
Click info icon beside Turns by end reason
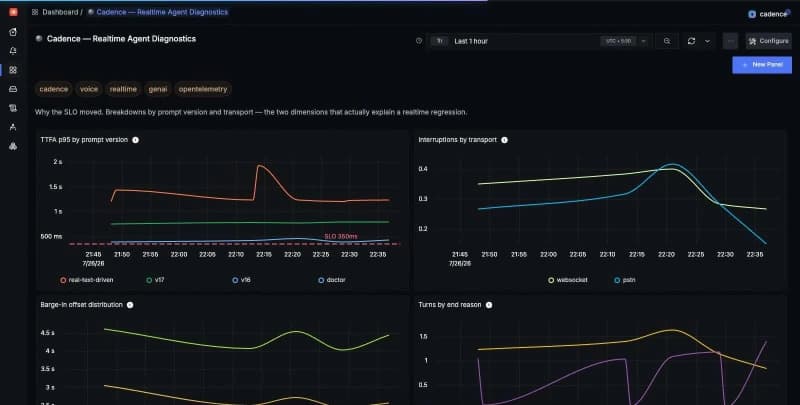pos(489,305)
